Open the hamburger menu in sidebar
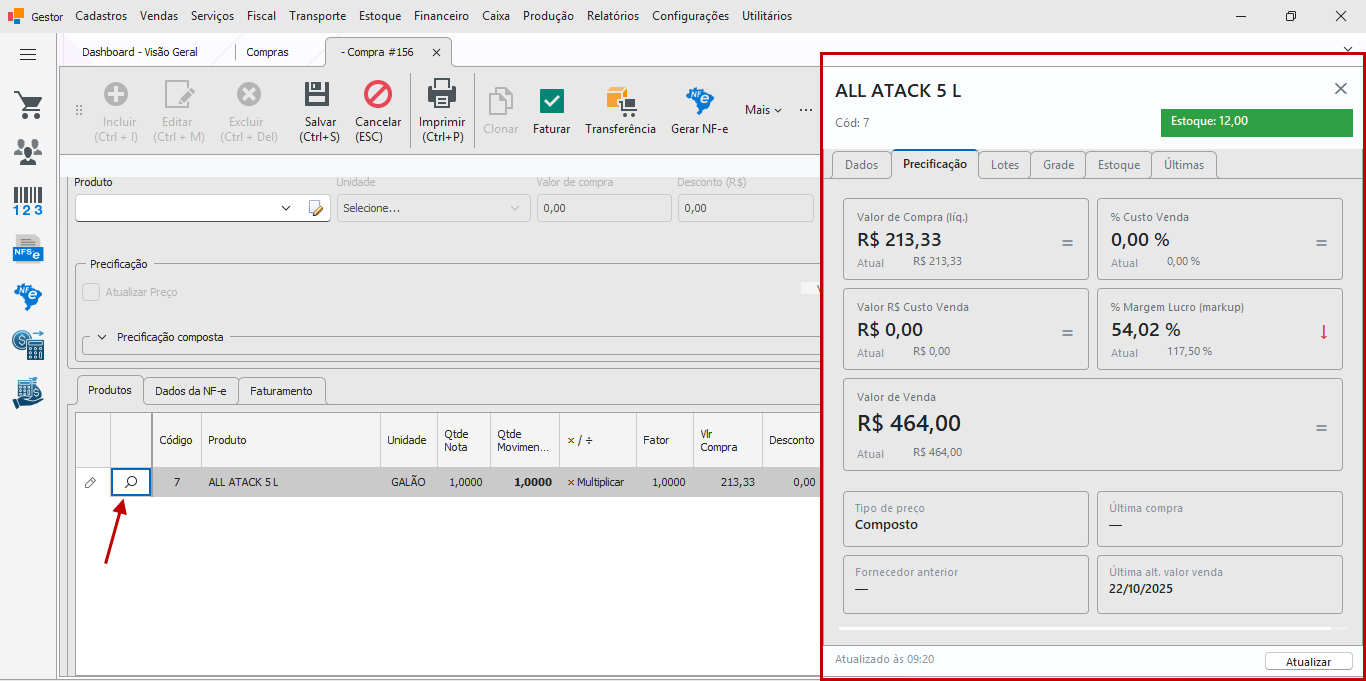 [28, 55]
